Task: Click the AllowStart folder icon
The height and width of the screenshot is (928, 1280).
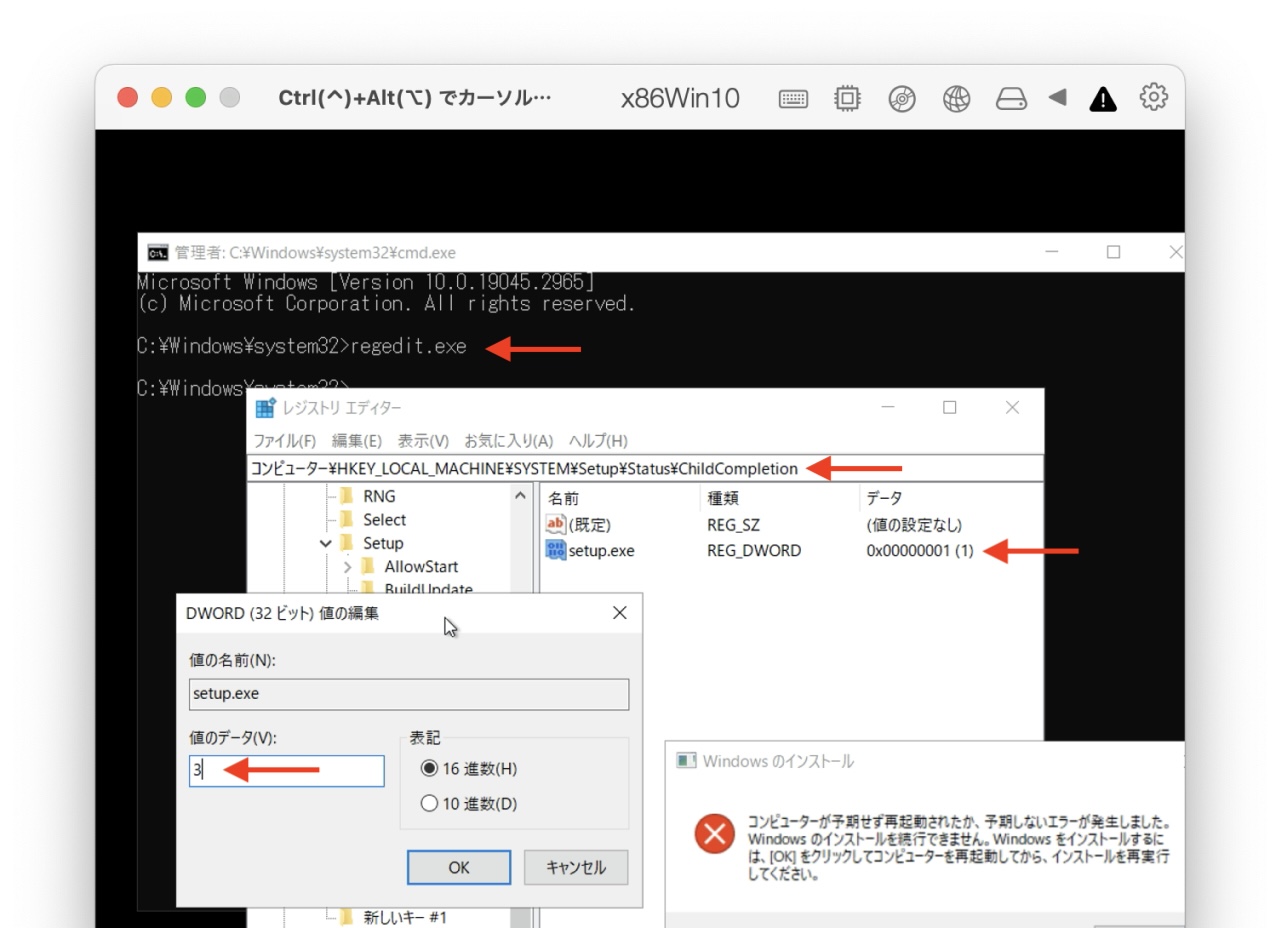Action: pyautogui.click(x=368, y=566)
